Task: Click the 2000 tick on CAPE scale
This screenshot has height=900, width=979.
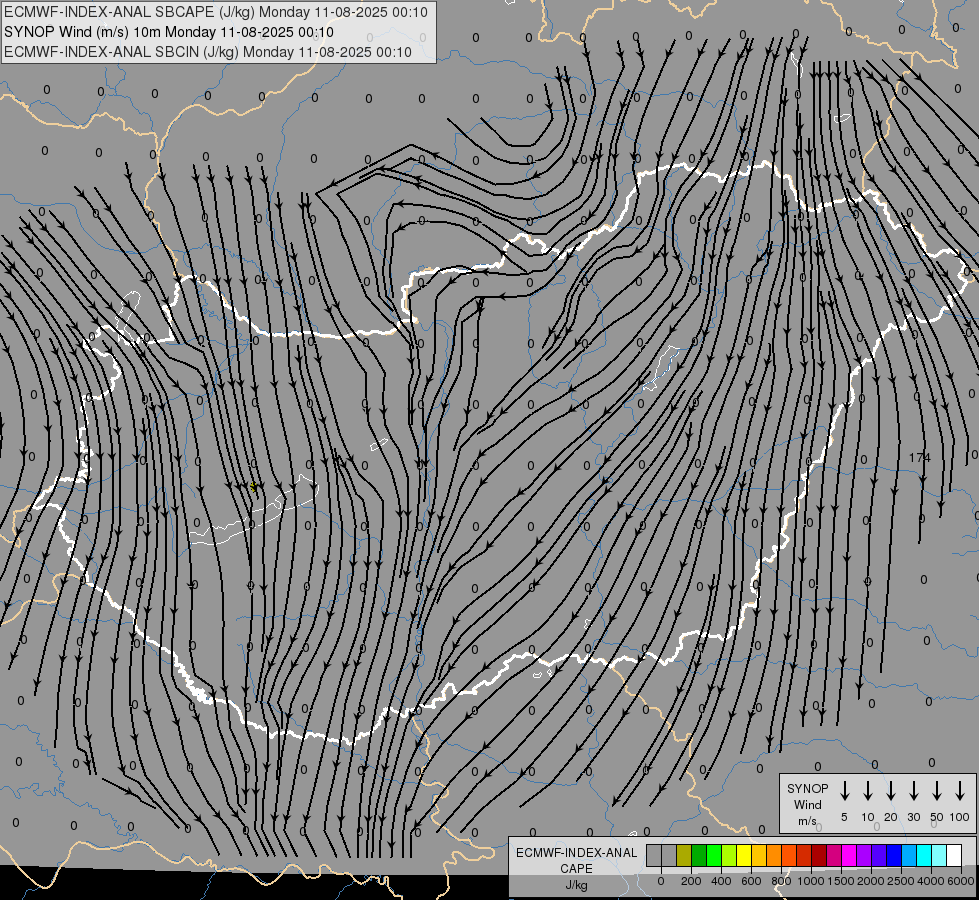Action: (x=871, y=881)
